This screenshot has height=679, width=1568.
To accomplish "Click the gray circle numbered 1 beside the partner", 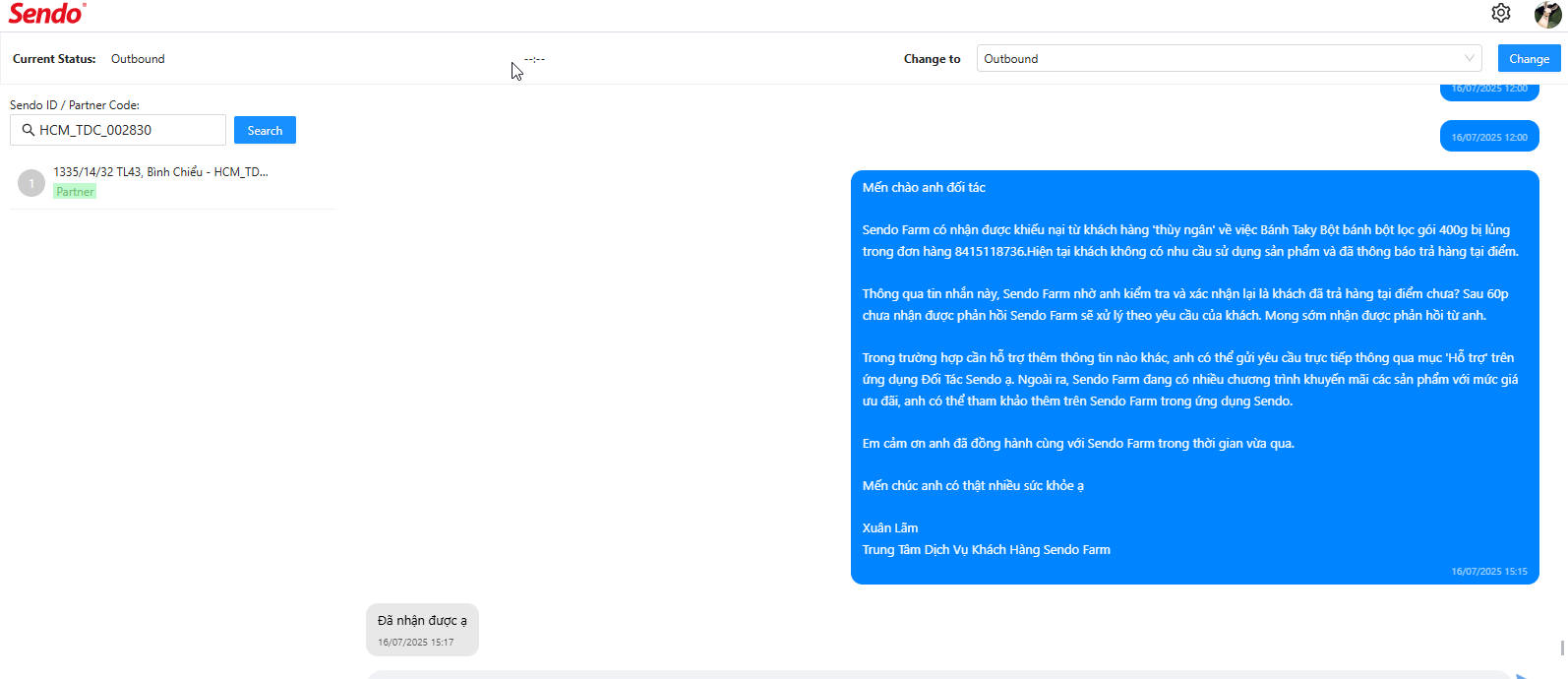I will [31, 183].
